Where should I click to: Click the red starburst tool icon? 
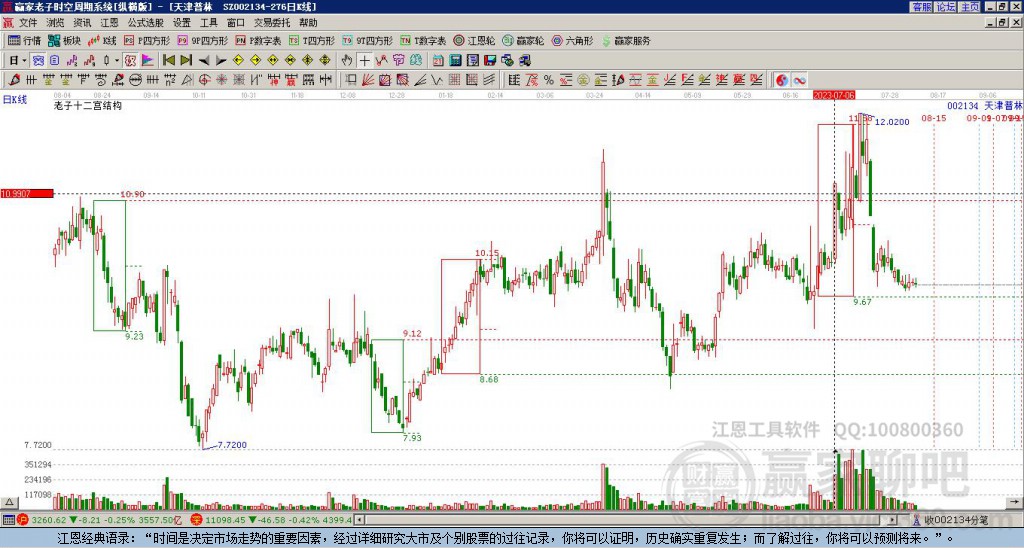pyautogui.click(x=221, y=80)
